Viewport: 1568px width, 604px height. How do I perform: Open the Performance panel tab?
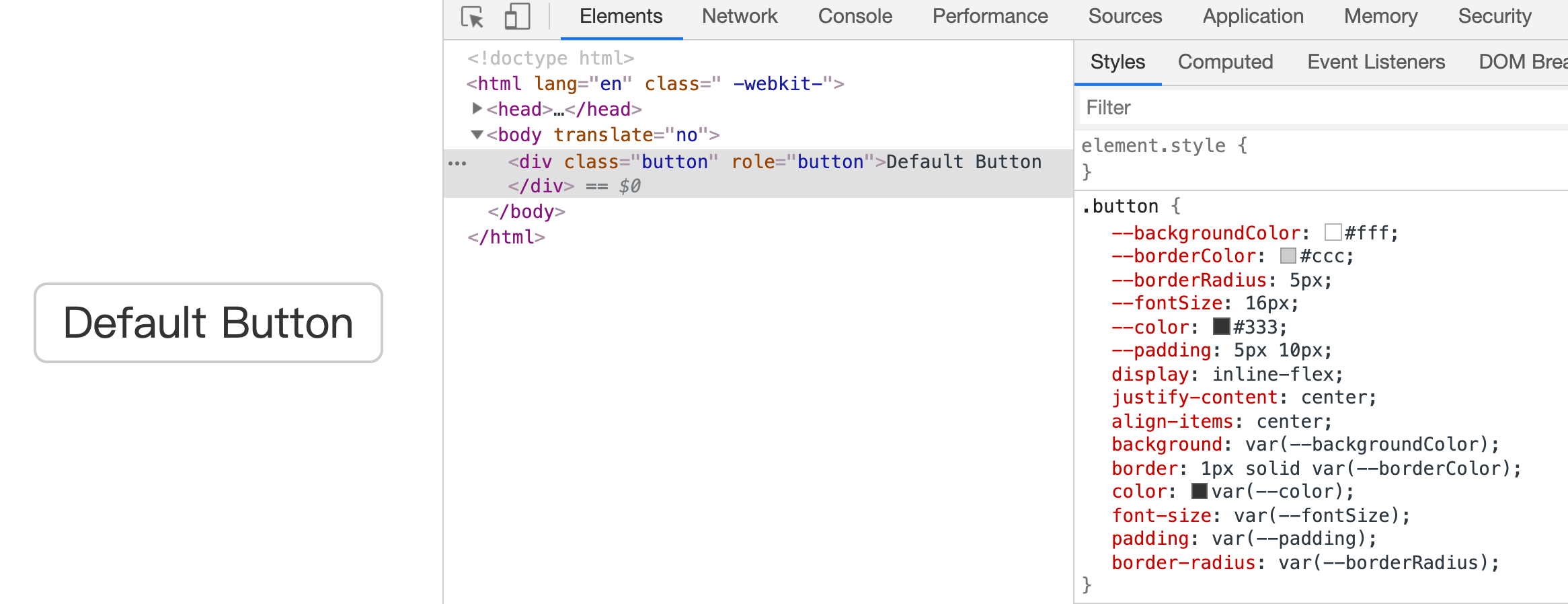pyautogui.click(x=990, y=17)
